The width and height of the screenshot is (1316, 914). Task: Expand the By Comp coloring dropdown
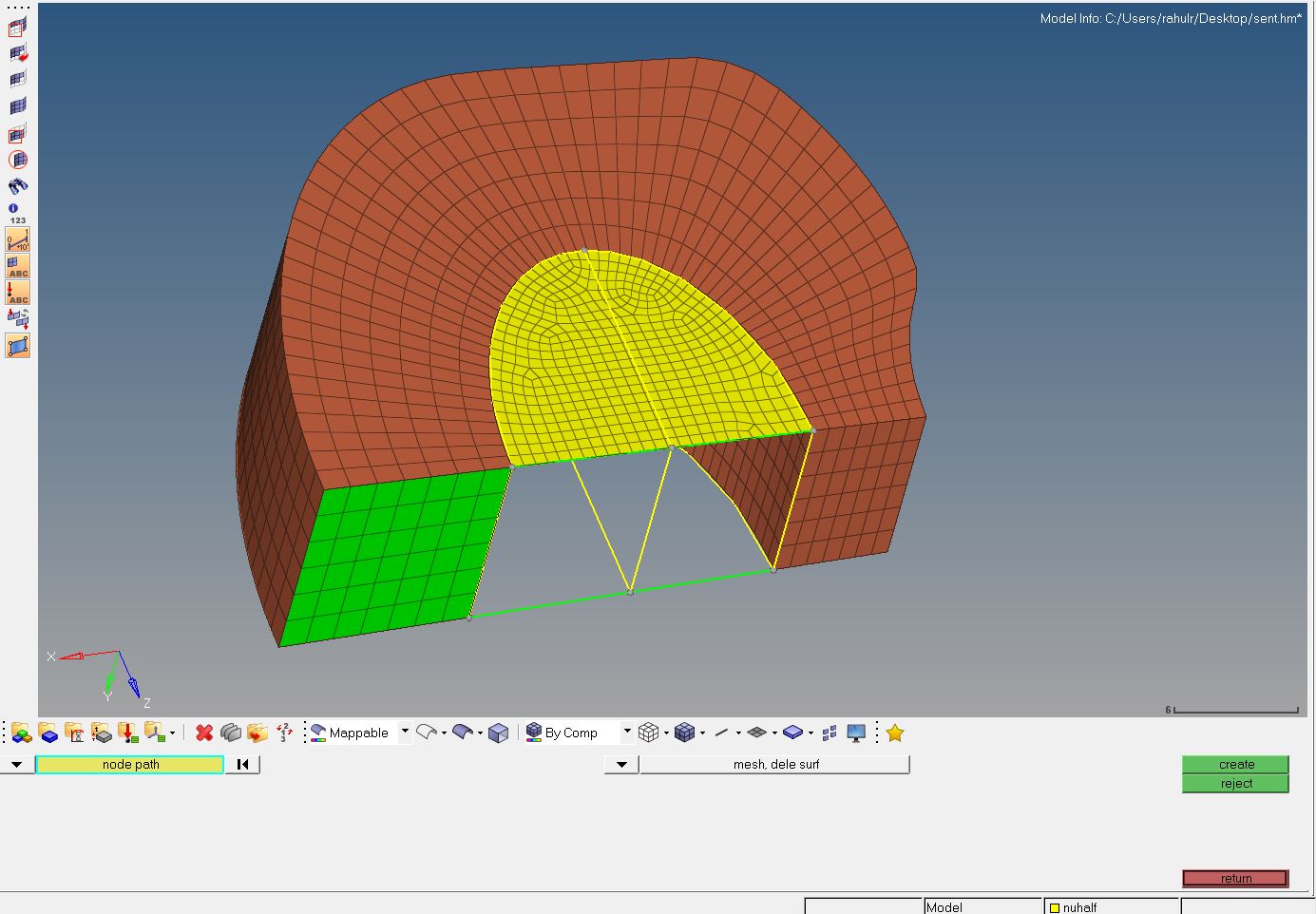625,732
